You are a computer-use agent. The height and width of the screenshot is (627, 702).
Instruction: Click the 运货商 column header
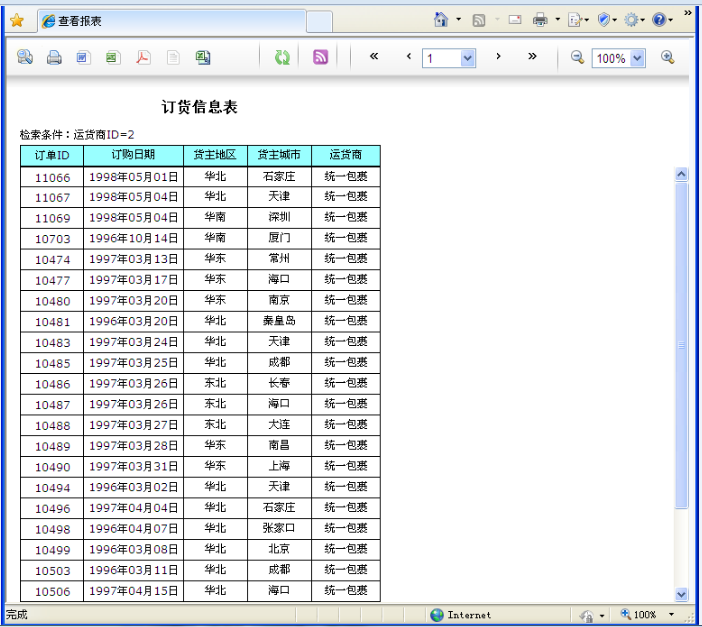coord(346,155)
